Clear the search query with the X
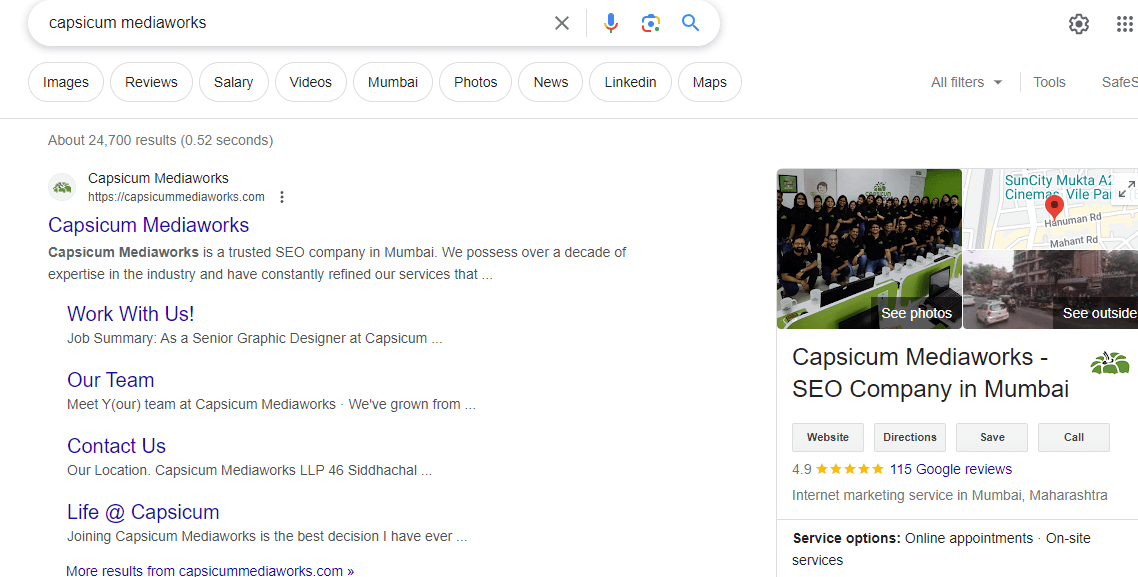The height and width of the screenshot is (577, 1138). pyautogui.click(x=561, y=22)
